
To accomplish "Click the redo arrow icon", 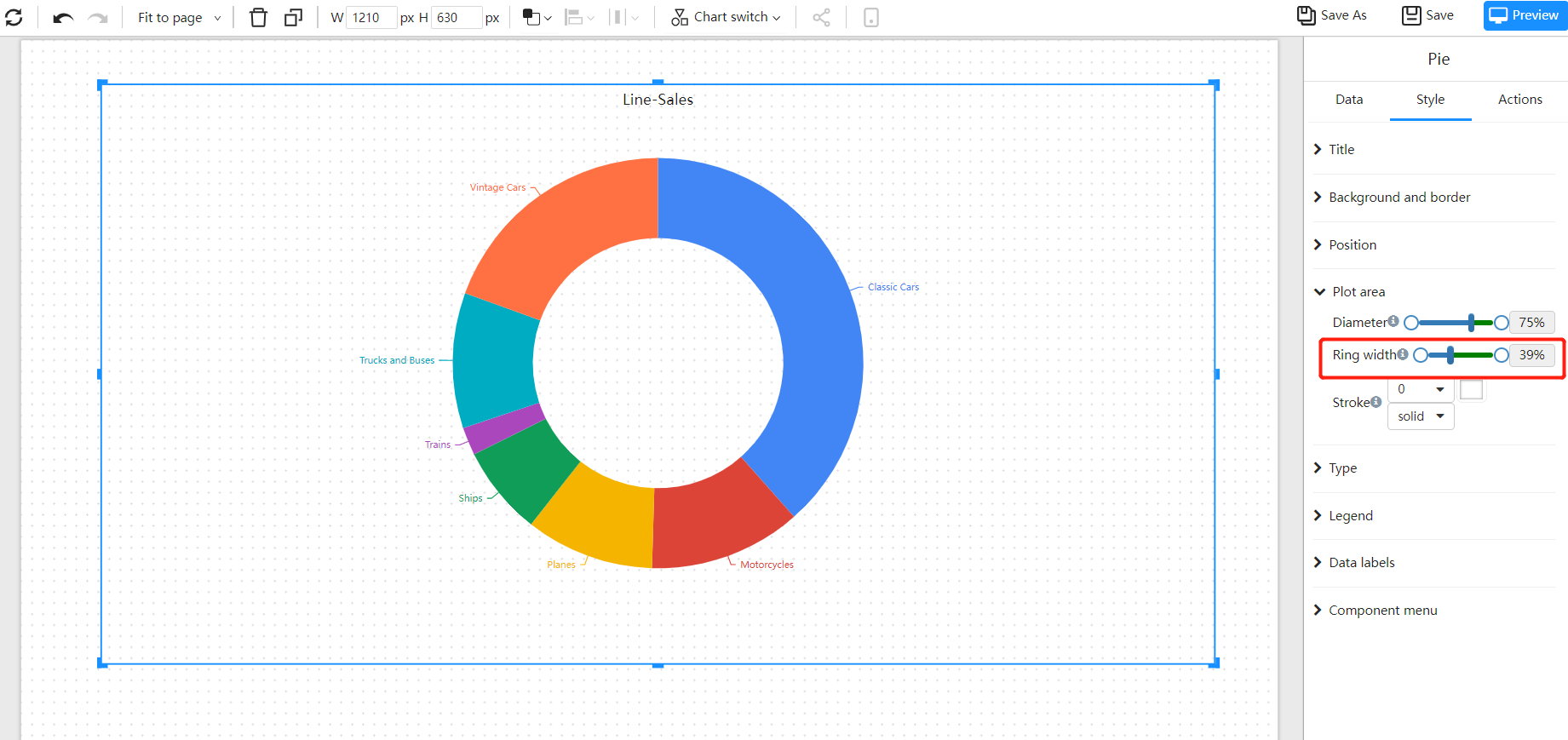I will 98,18.
